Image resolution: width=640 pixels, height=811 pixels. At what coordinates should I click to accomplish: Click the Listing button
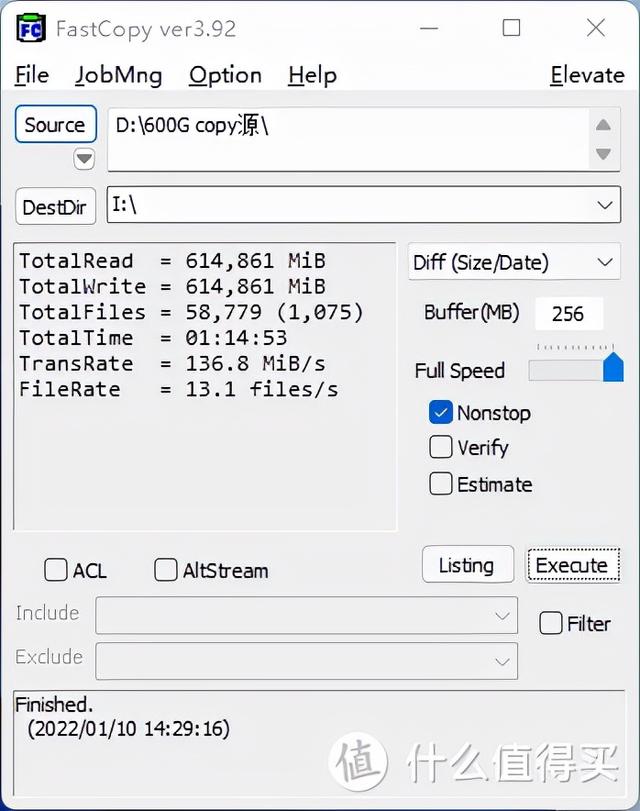[x=468, y=565]
